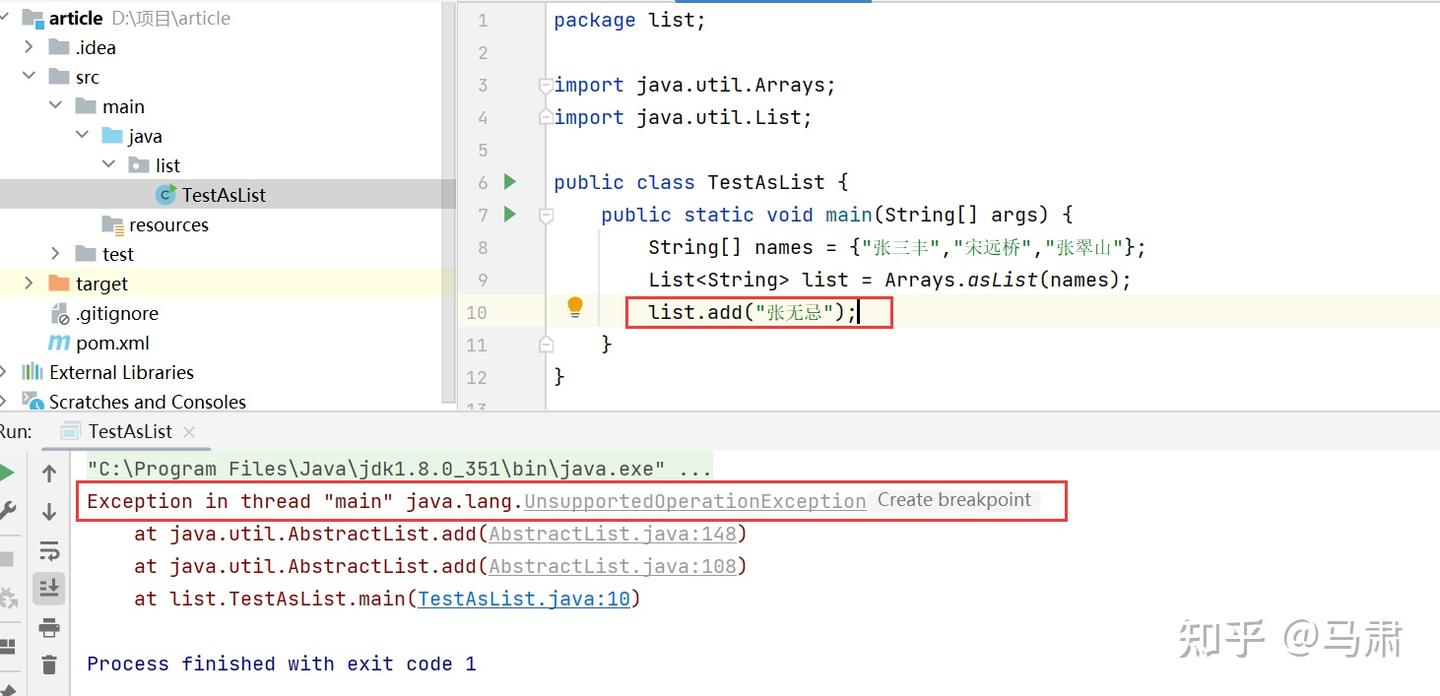Collapse the main method using its fold marker
Image resolution: width=1440 pixels, height=696 pixels.
pyautogui.click(x=546, y=214)
